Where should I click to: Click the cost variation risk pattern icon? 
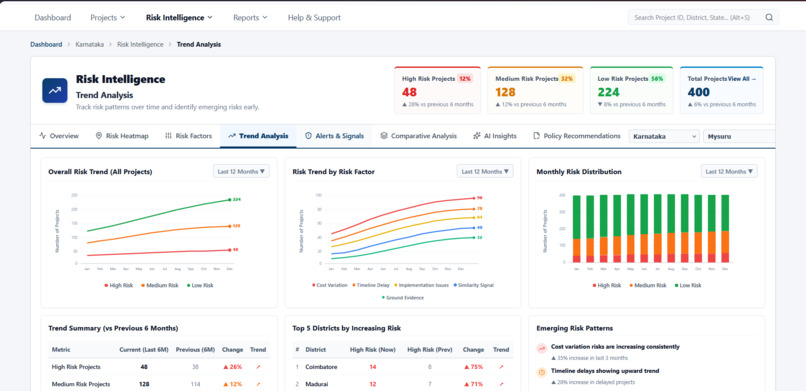tap(542, 349)
